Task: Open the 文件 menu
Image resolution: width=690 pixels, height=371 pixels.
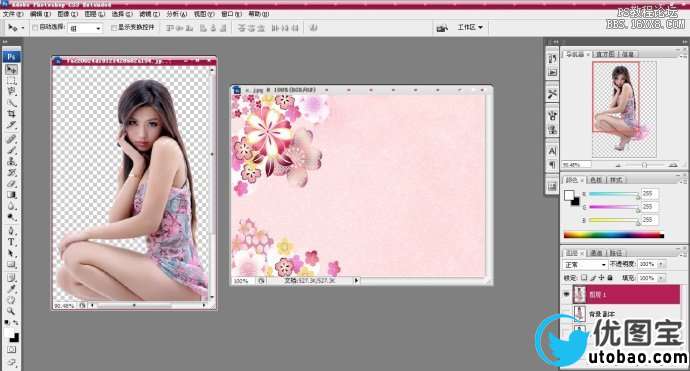Action: (12, 14)
